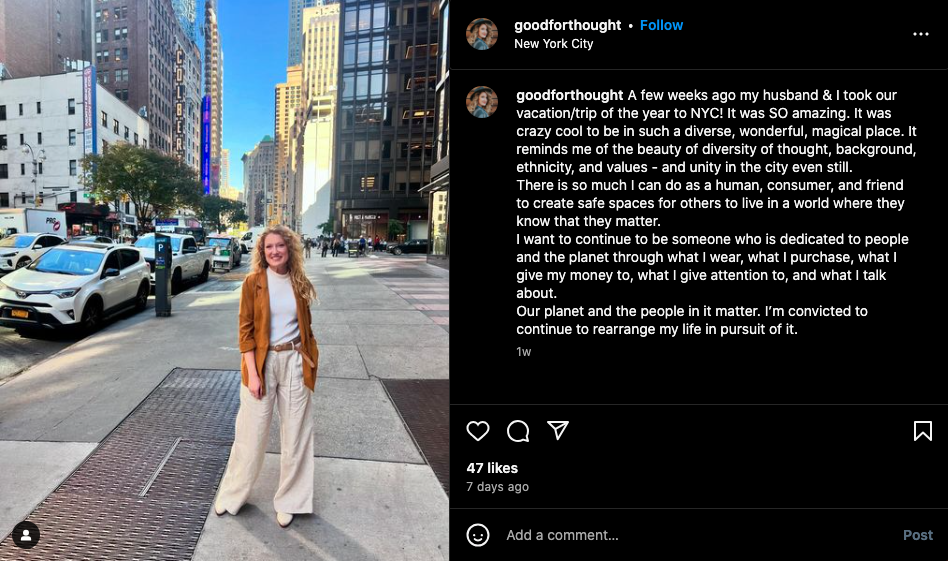Open emoji picker next to comment field
The image size is (948, 561).
[x=478, y=535]
